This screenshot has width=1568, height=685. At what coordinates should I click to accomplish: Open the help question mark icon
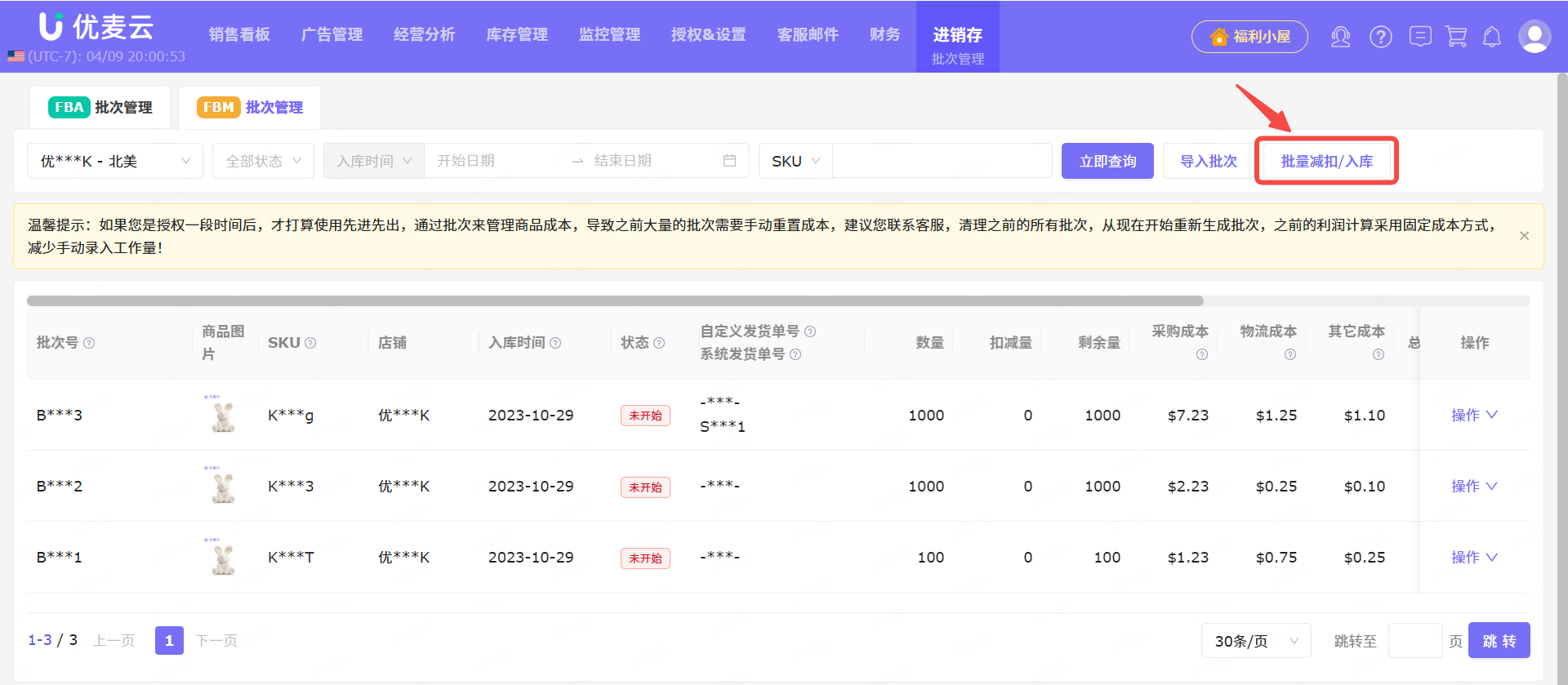point(1380,37)
